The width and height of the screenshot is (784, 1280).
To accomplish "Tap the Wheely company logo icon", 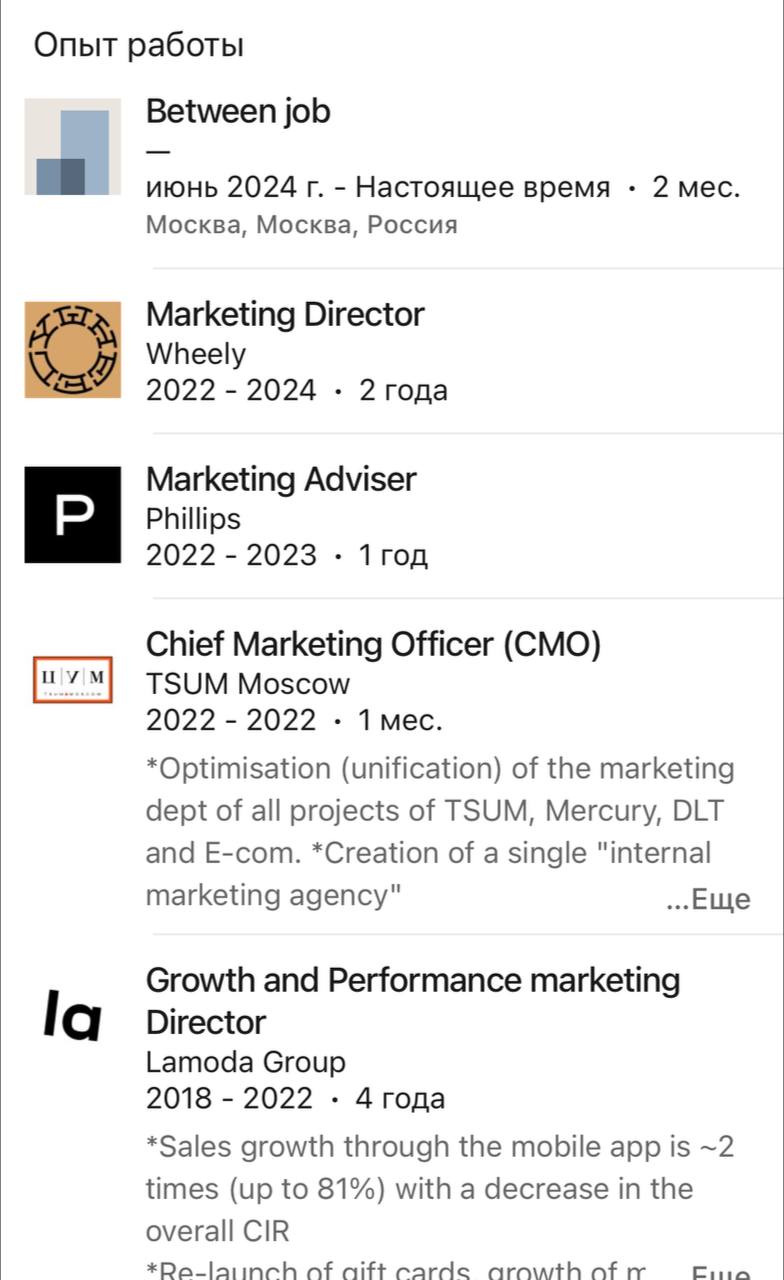I will tap(72, 350).
